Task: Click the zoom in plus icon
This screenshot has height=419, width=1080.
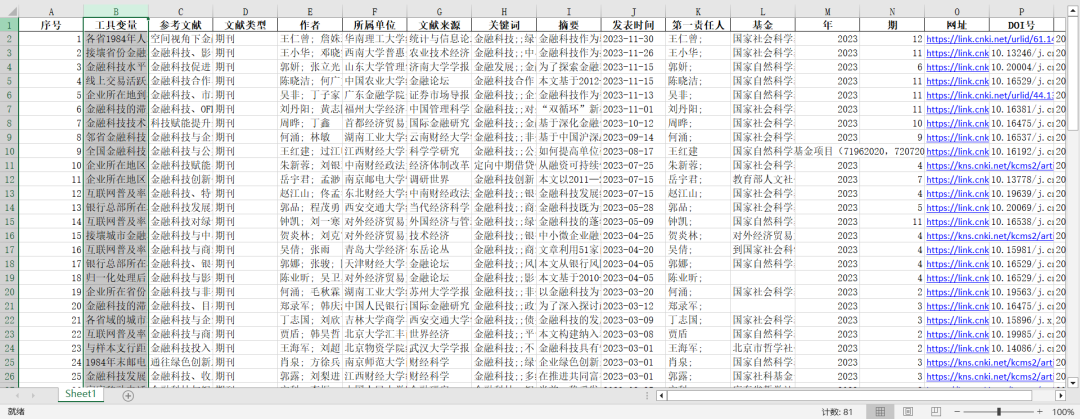Action: [1039, 411]
